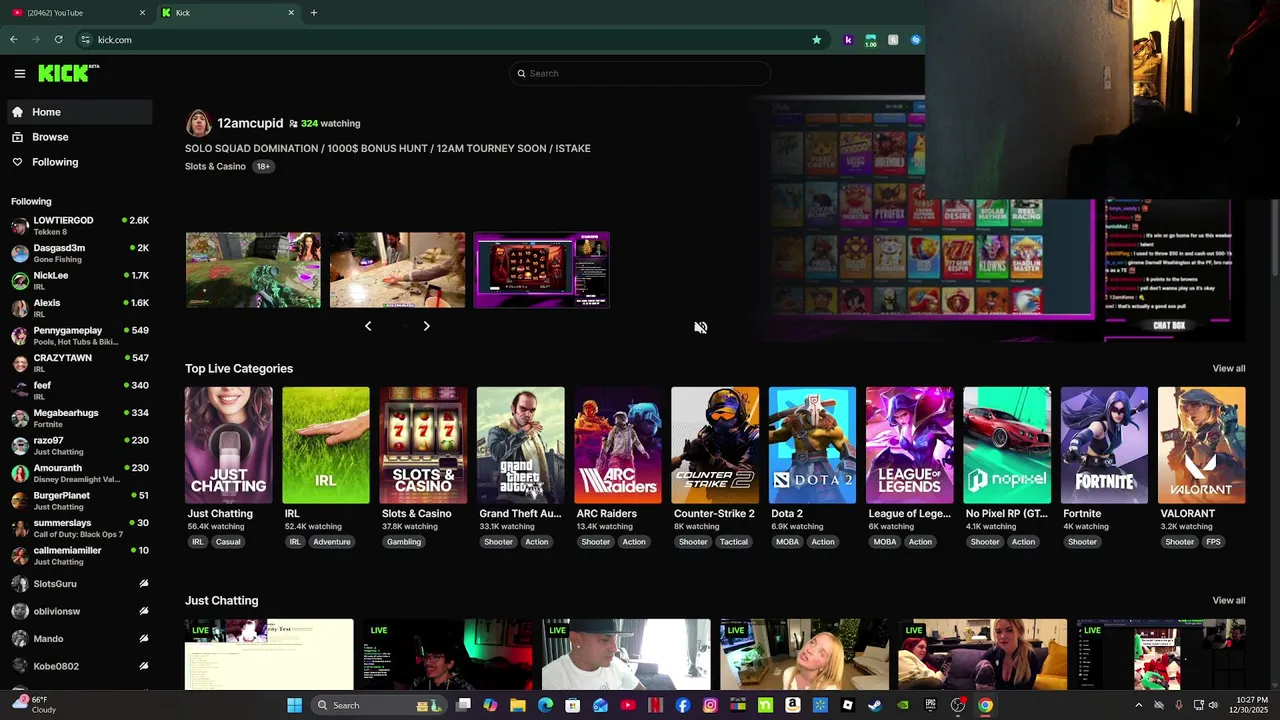This screenshot has width=1280, height=720.
Task: Reload the kick.com page
Action: (58, 40)
